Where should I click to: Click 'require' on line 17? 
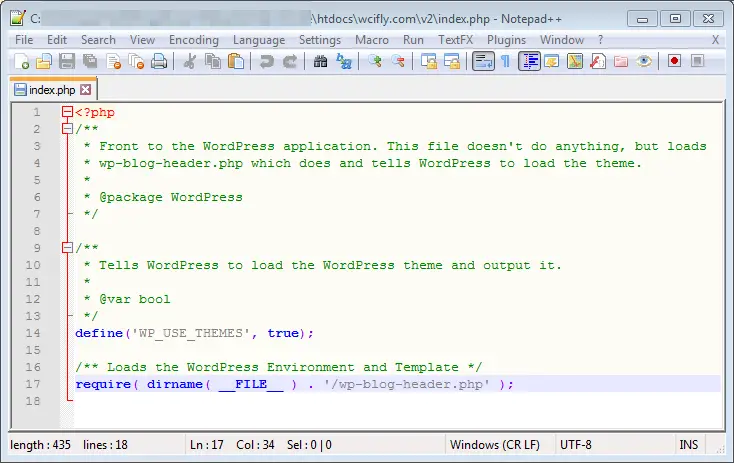tap(103, 384)
